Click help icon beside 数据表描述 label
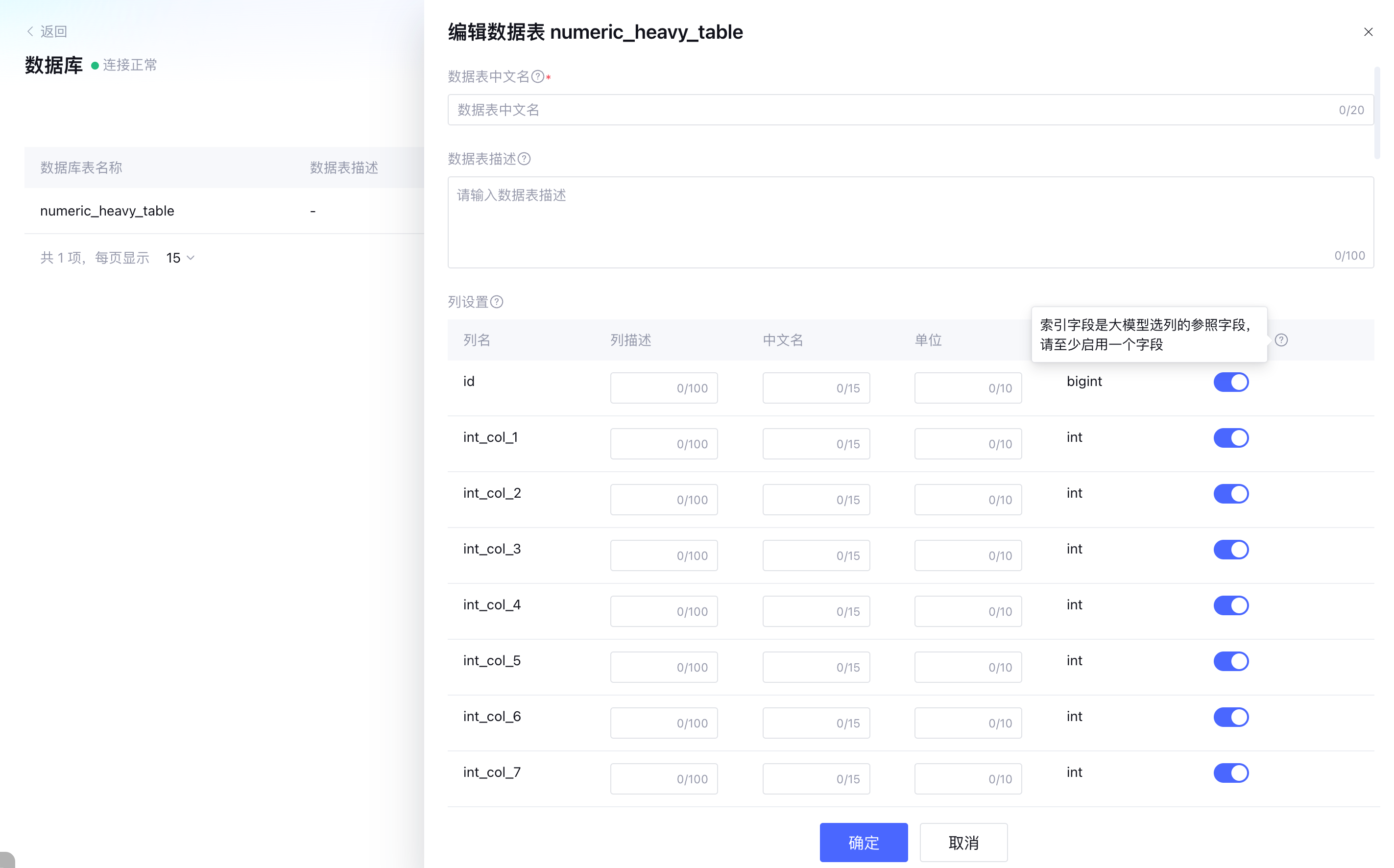This screenshot has width=1394, height=868. click(524, 158)
